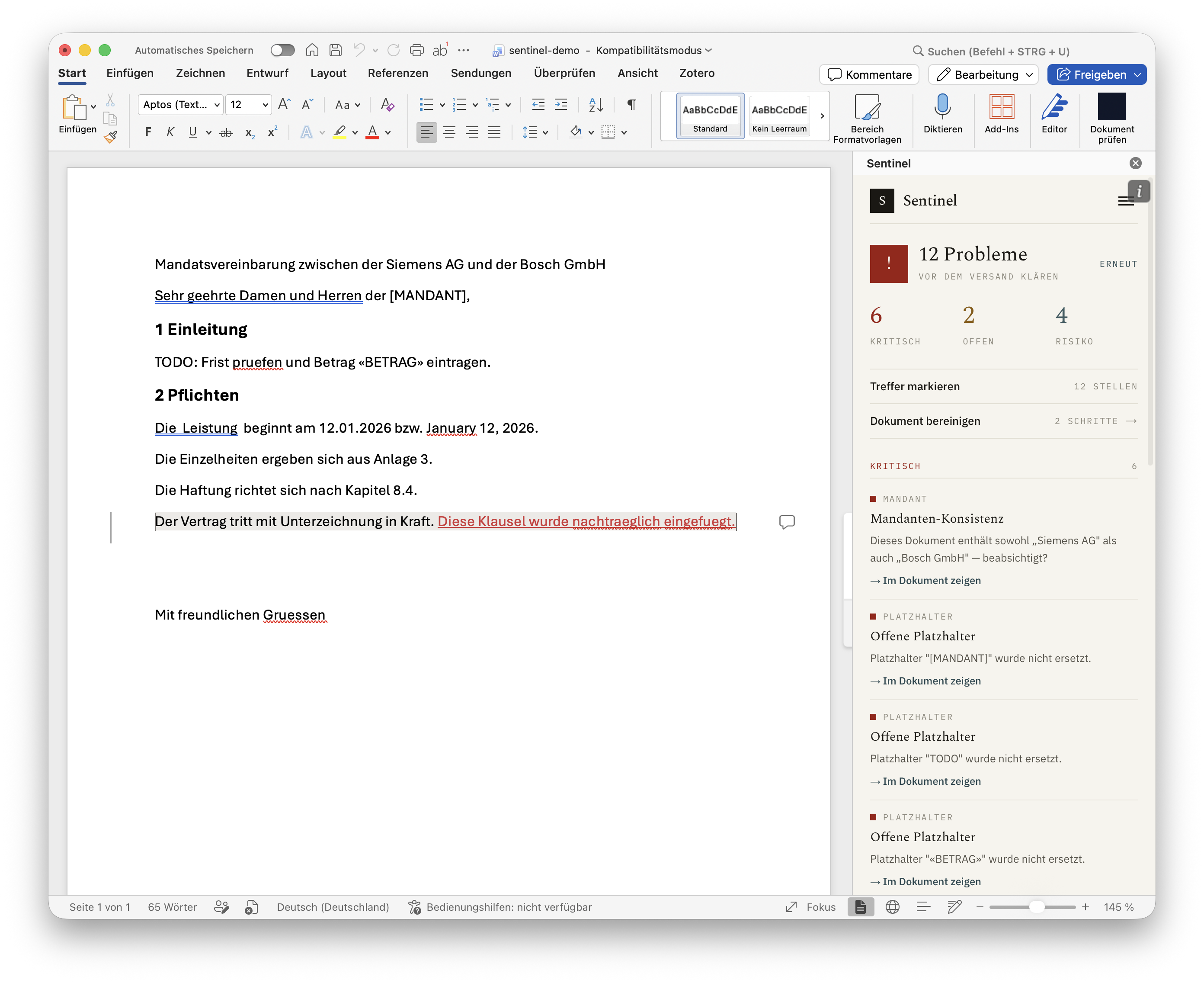Apply the red font color button
This screenshot has height=983, width=1204.
tap(372, 132)
